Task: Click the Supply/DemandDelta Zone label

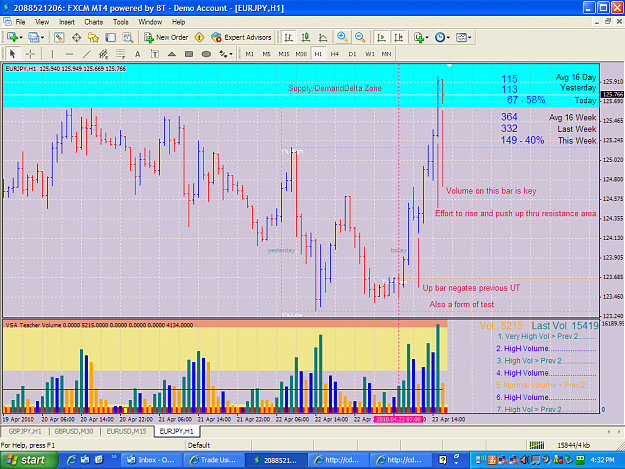Action: coord(335,88)
